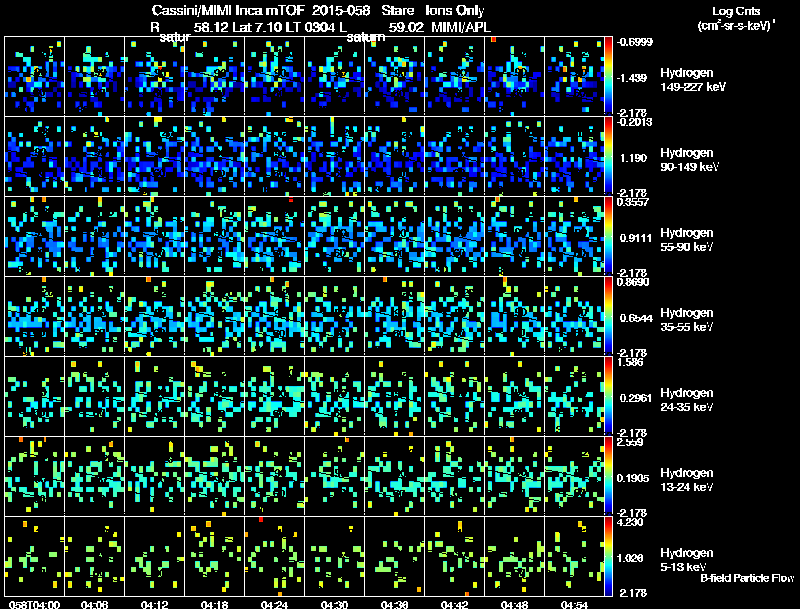Click the 55-90 keV panel at 04:24
This screenshot has height=609, width=800.
[x=274, y=236]
